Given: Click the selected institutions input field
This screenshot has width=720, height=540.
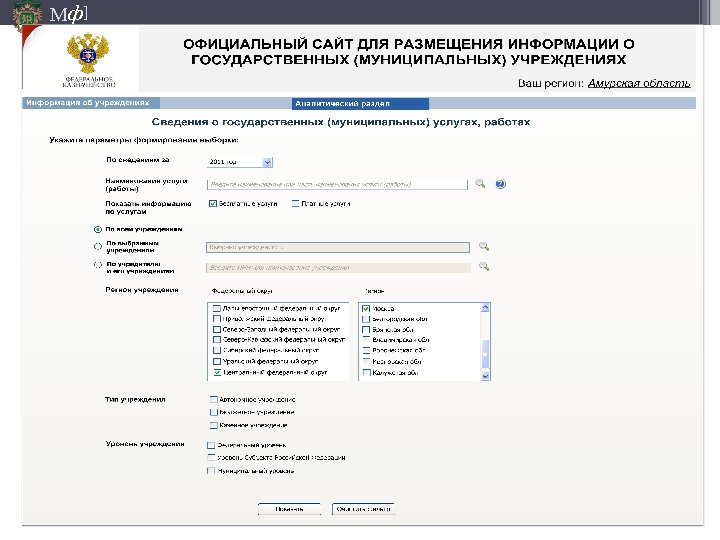Looking at the screenshot, I should coord(338,247).
